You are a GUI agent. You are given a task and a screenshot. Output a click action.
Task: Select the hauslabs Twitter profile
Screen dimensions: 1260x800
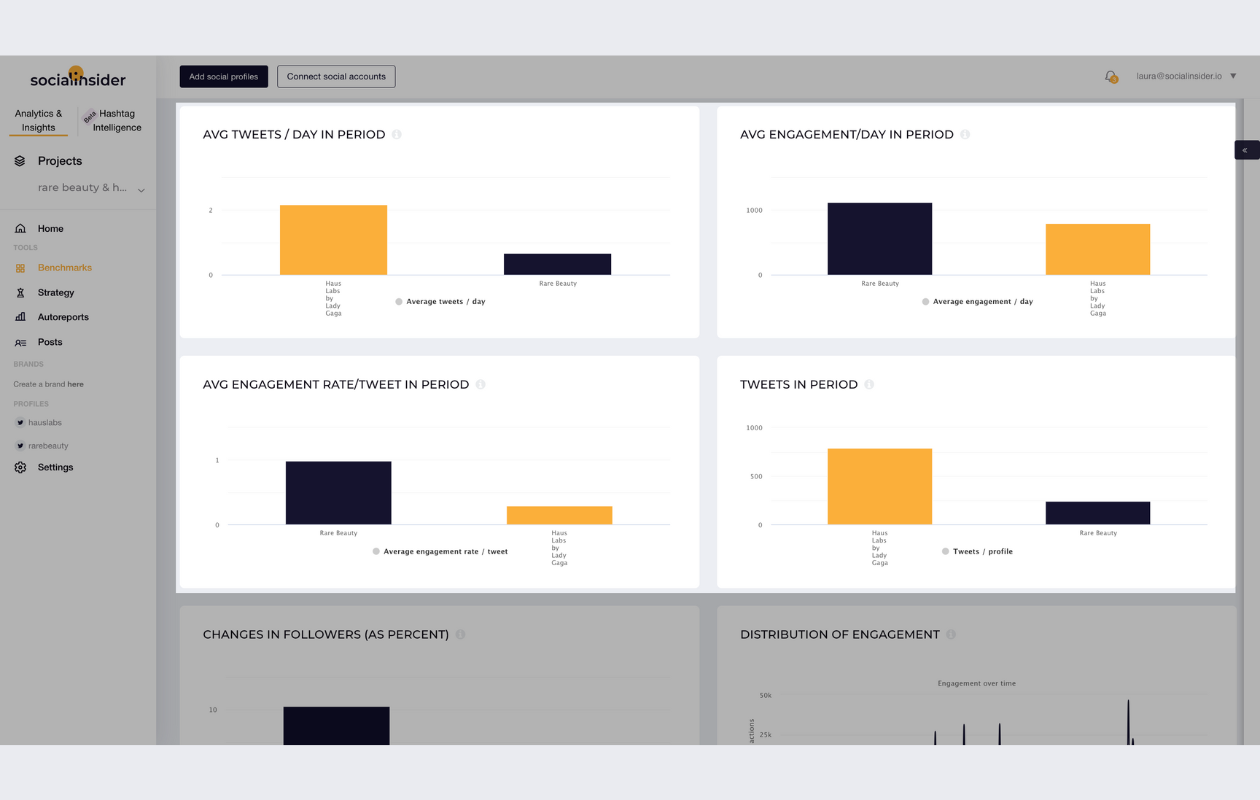tap(44, 423)
